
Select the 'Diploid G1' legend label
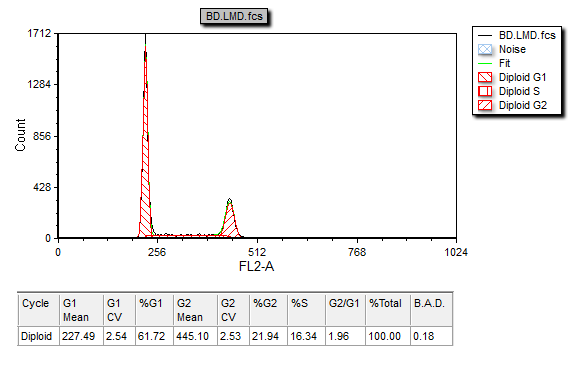[x=523, y=77]
